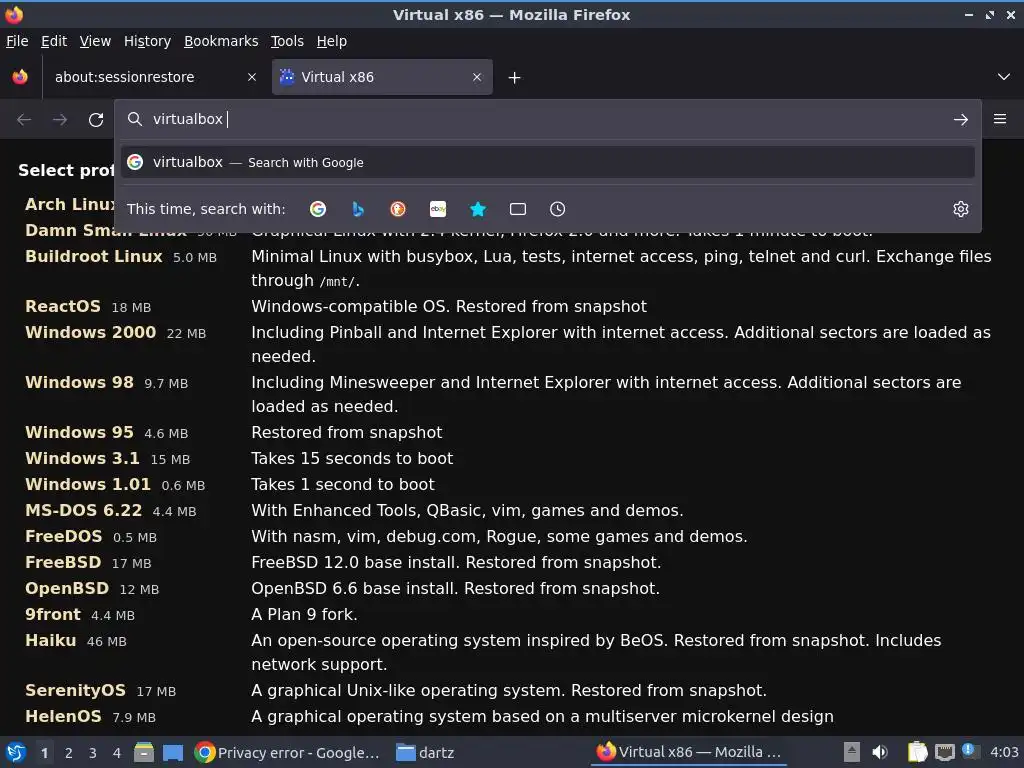Open the SerenityOS profile
This screenshot has height=768, width=1024.
(x=75, y=690)
